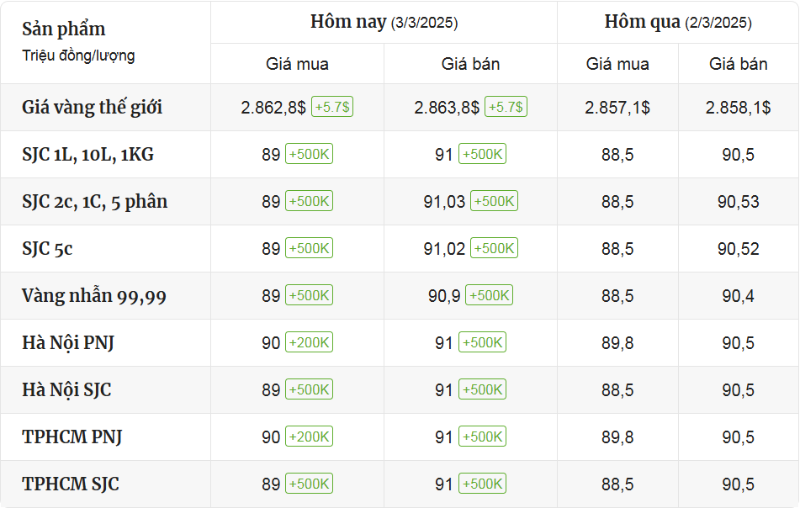The image size is (800, 508).
Task: Click the "SJC 1L, 10L, 1KG" product name
Action: pos(88,155)
